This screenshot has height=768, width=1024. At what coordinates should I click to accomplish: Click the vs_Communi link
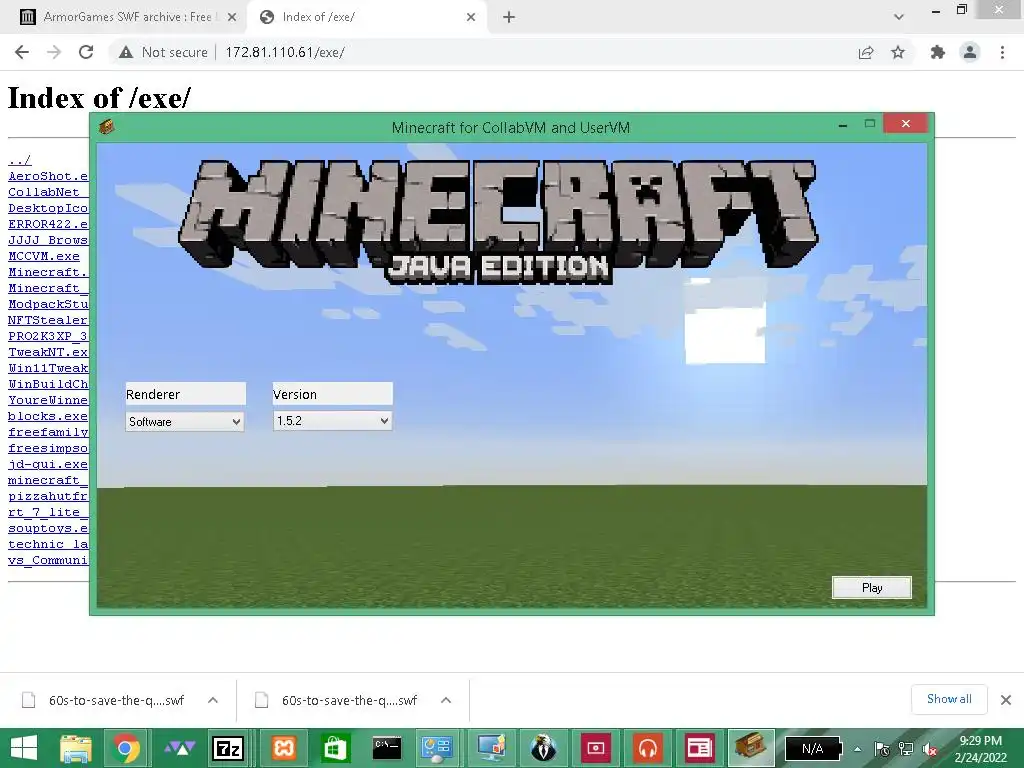pos(48,560)
